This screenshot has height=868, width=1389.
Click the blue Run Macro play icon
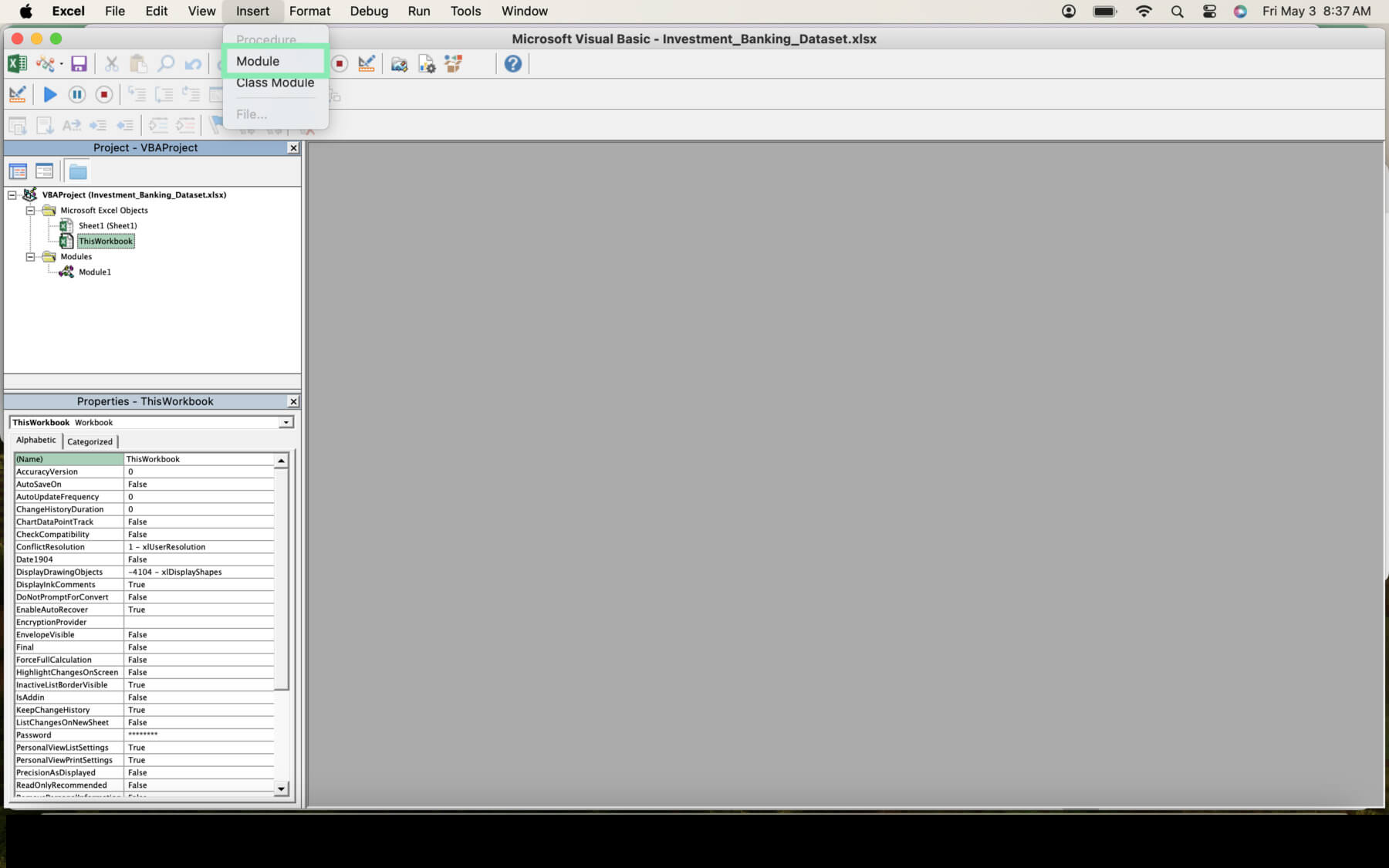point(50,94)
